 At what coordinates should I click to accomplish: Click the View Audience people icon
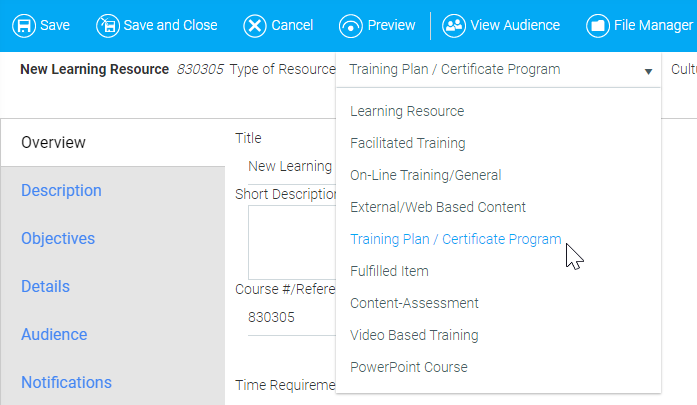pos(454,25)
